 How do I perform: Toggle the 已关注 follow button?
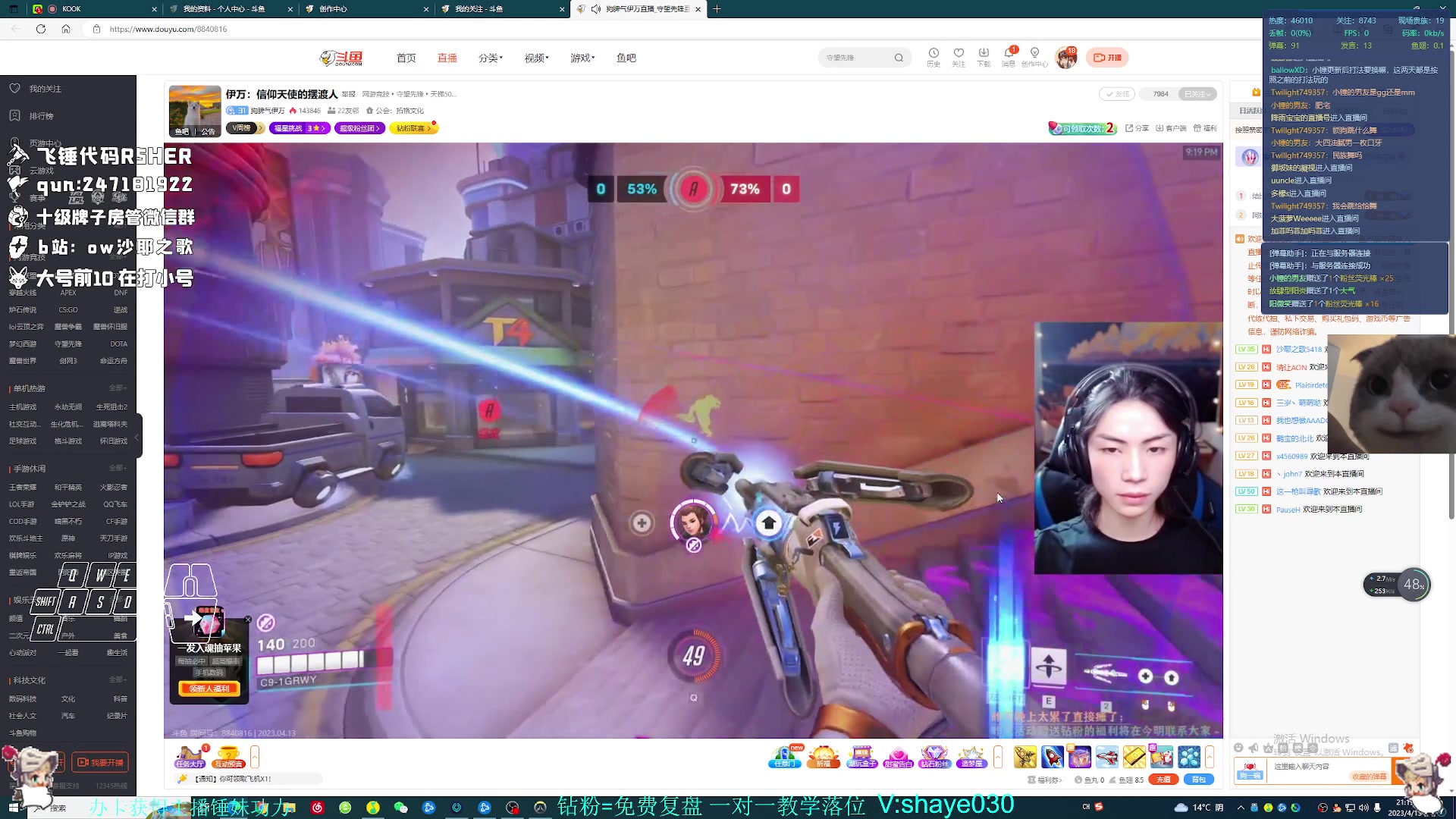coord(1198,94)
